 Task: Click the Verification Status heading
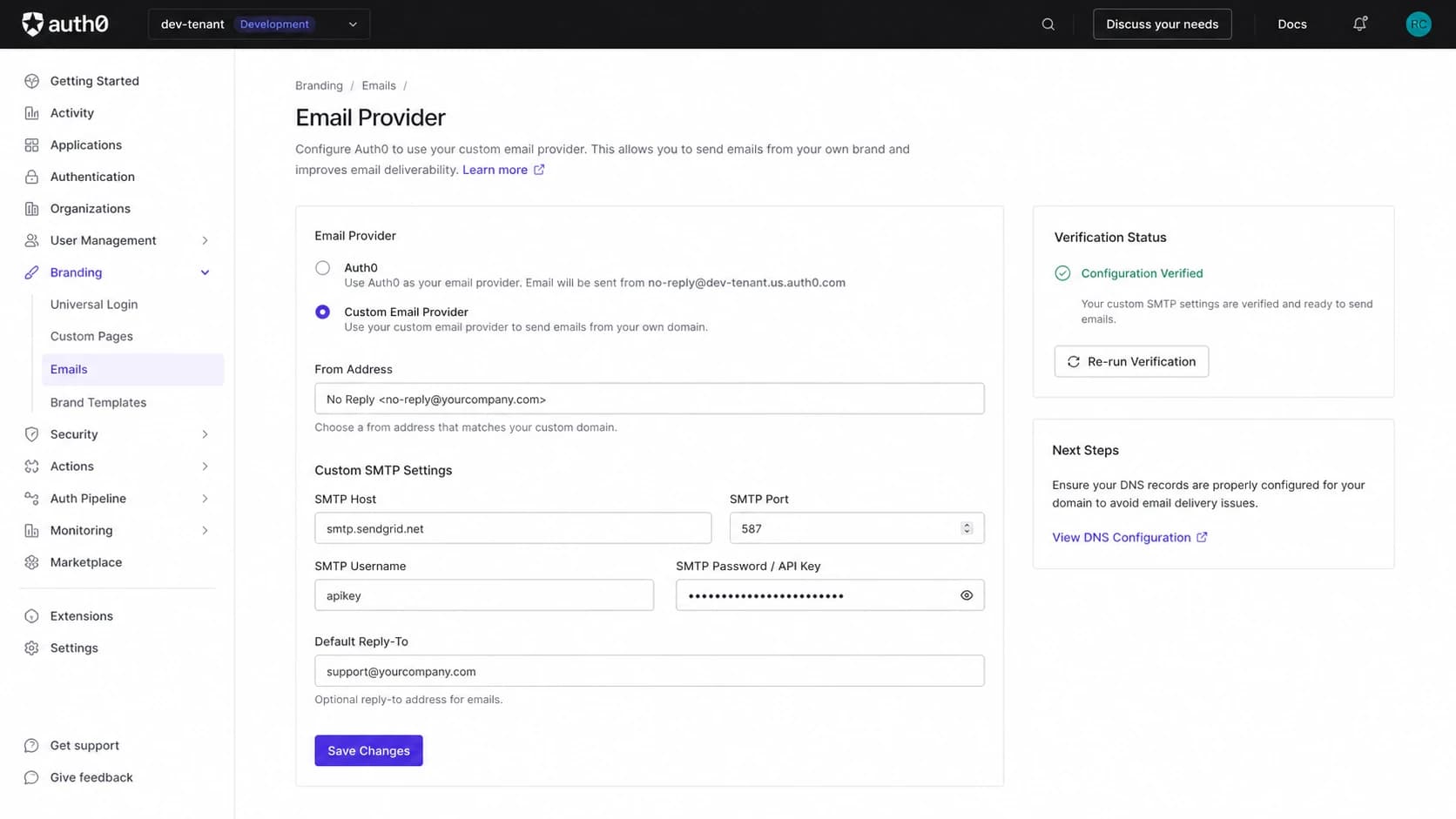click(1110, 238)
